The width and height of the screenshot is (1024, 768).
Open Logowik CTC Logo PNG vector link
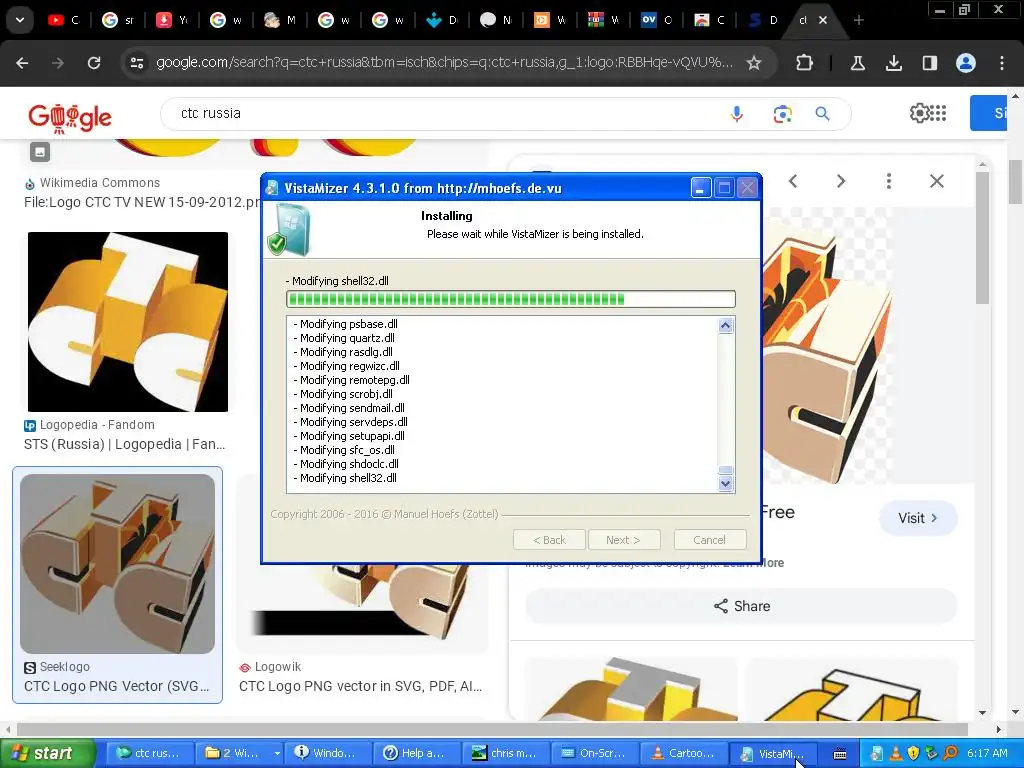[360, 686]
